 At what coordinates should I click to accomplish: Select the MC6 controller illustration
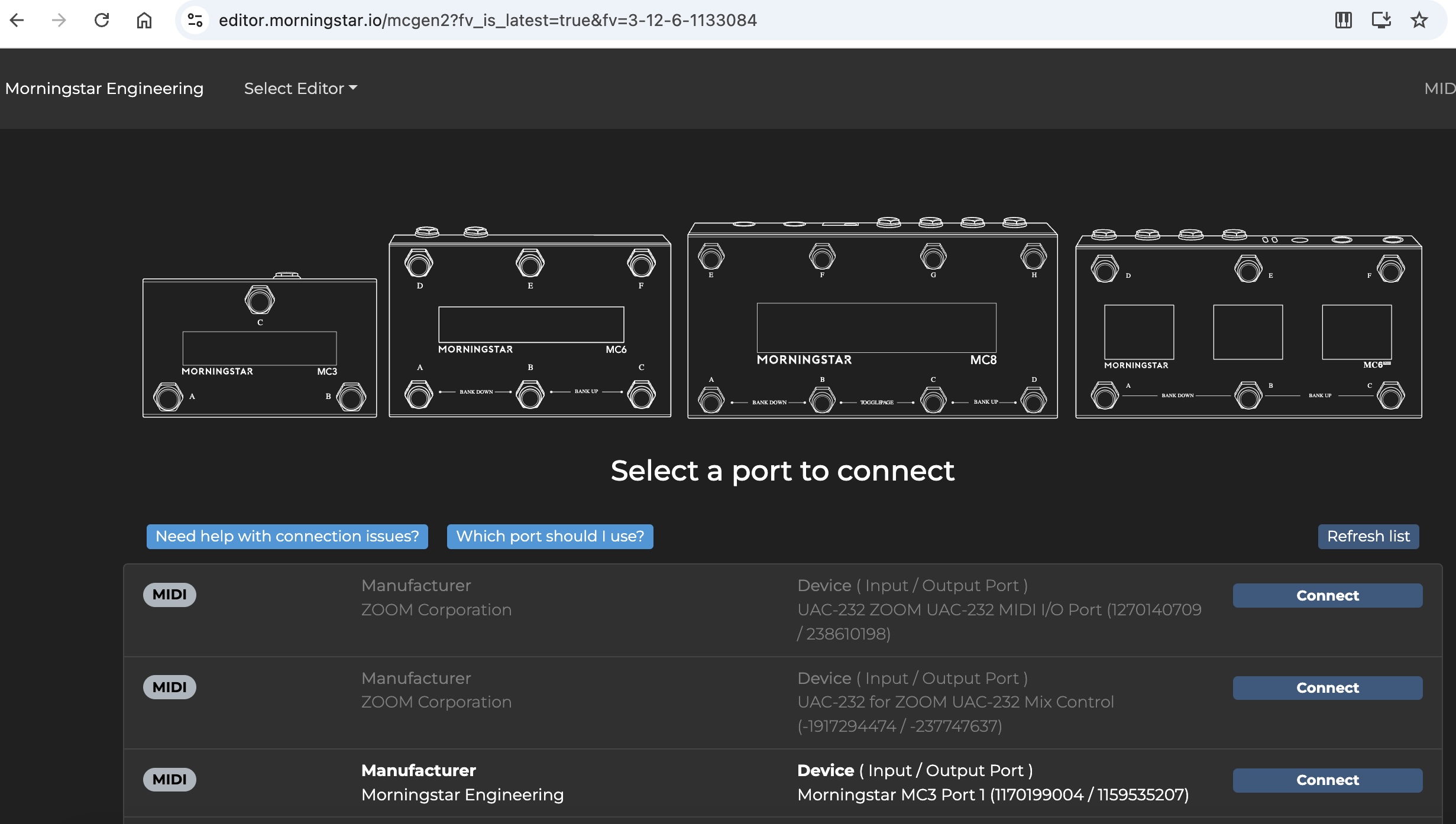click(530, 322)
